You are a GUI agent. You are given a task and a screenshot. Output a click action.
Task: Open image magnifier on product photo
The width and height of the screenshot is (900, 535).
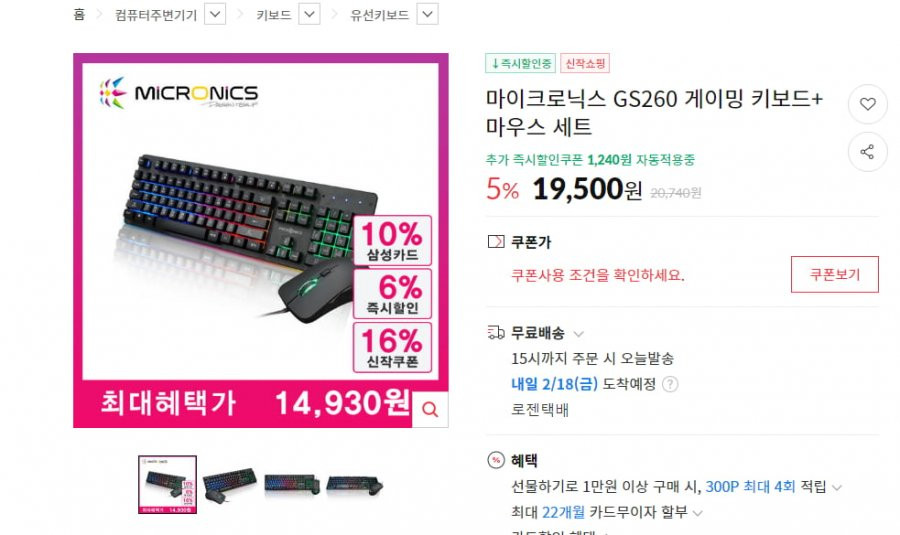tap(430, 409)
